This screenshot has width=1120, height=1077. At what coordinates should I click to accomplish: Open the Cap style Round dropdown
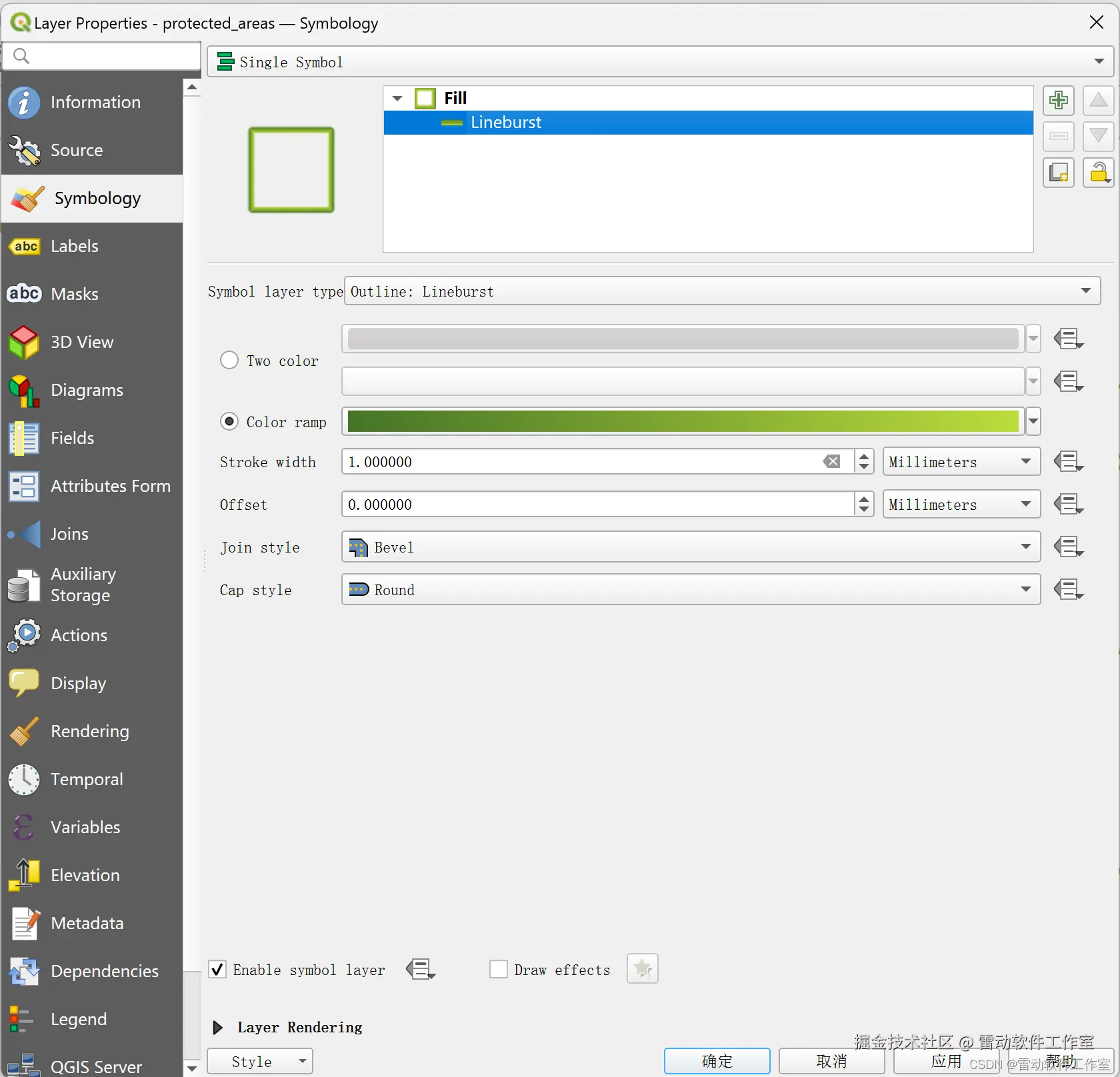tap(691, 589)
